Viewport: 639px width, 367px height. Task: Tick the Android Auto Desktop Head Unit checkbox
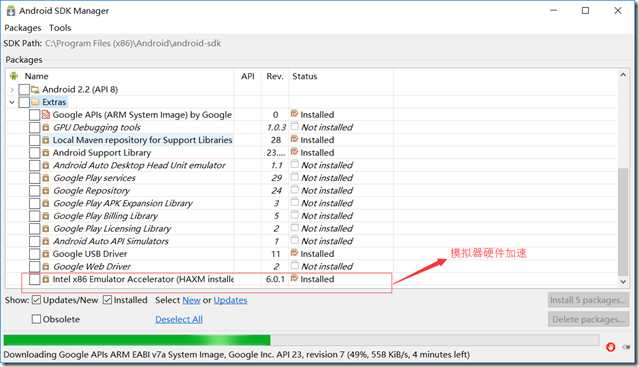(35, 165)
